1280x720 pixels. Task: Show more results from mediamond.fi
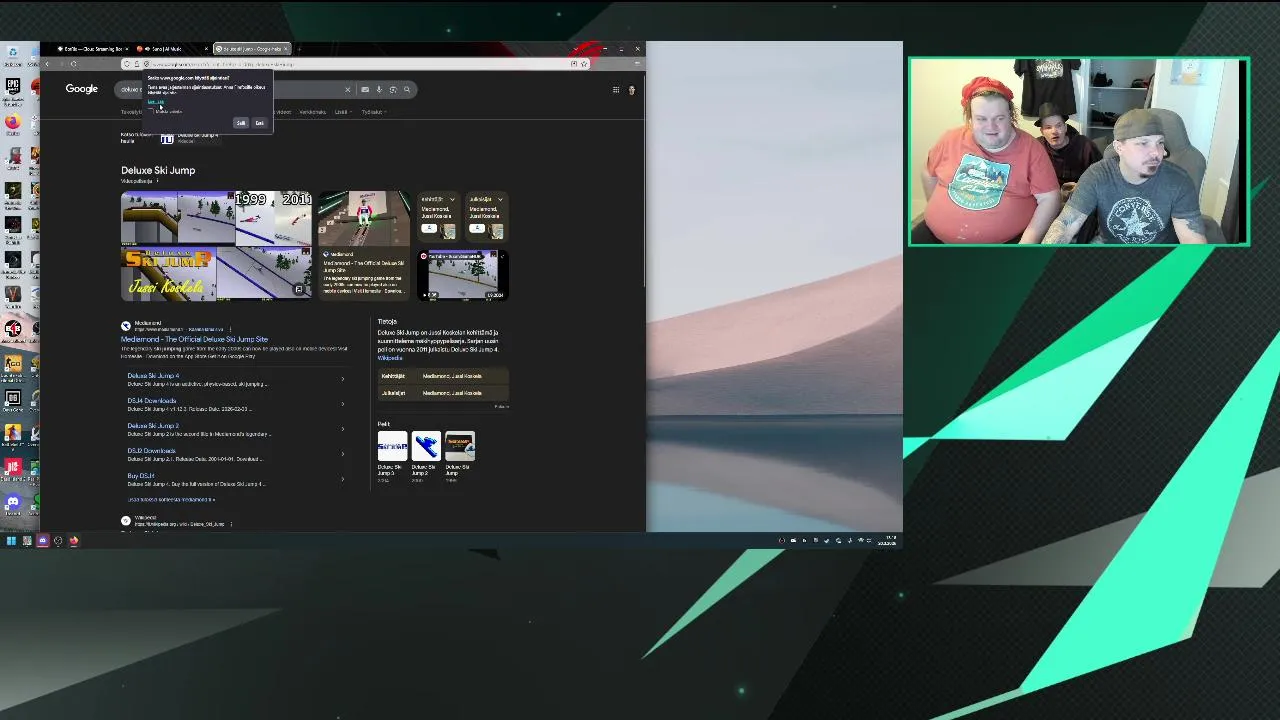(171, 499)
